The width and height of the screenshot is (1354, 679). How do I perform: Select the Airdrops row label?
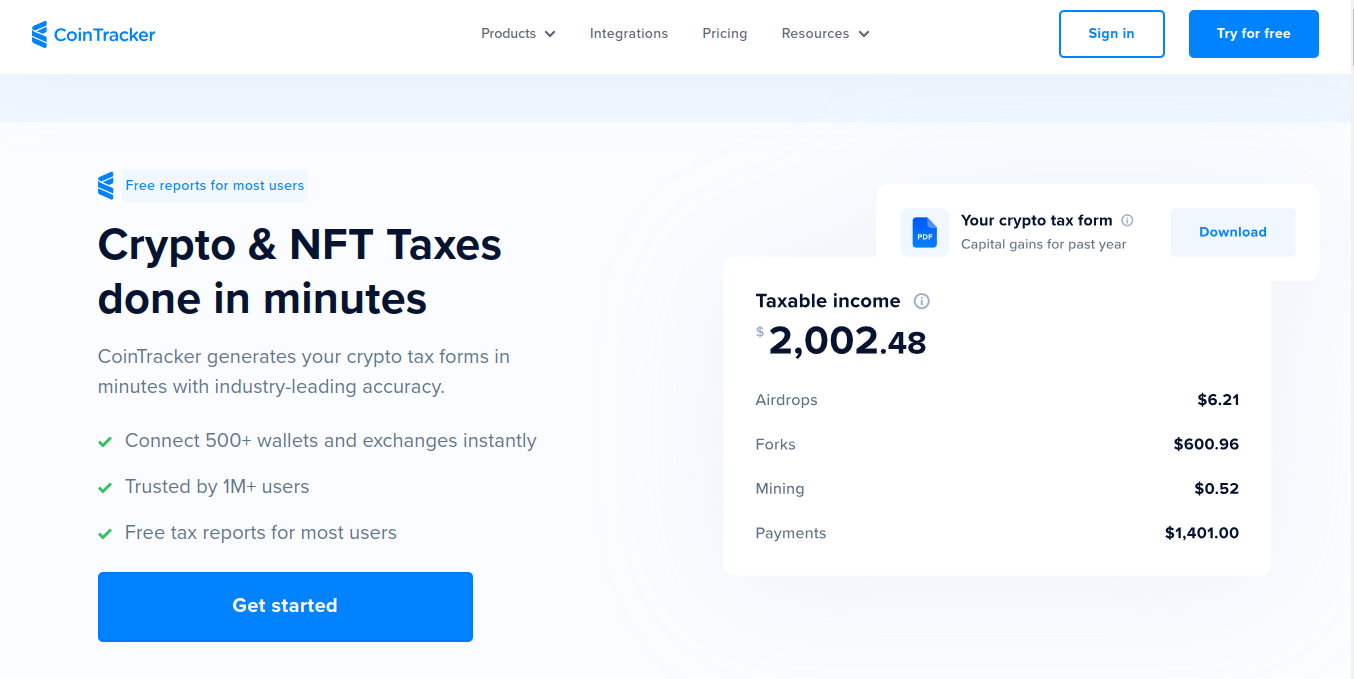tap(786, 400)
